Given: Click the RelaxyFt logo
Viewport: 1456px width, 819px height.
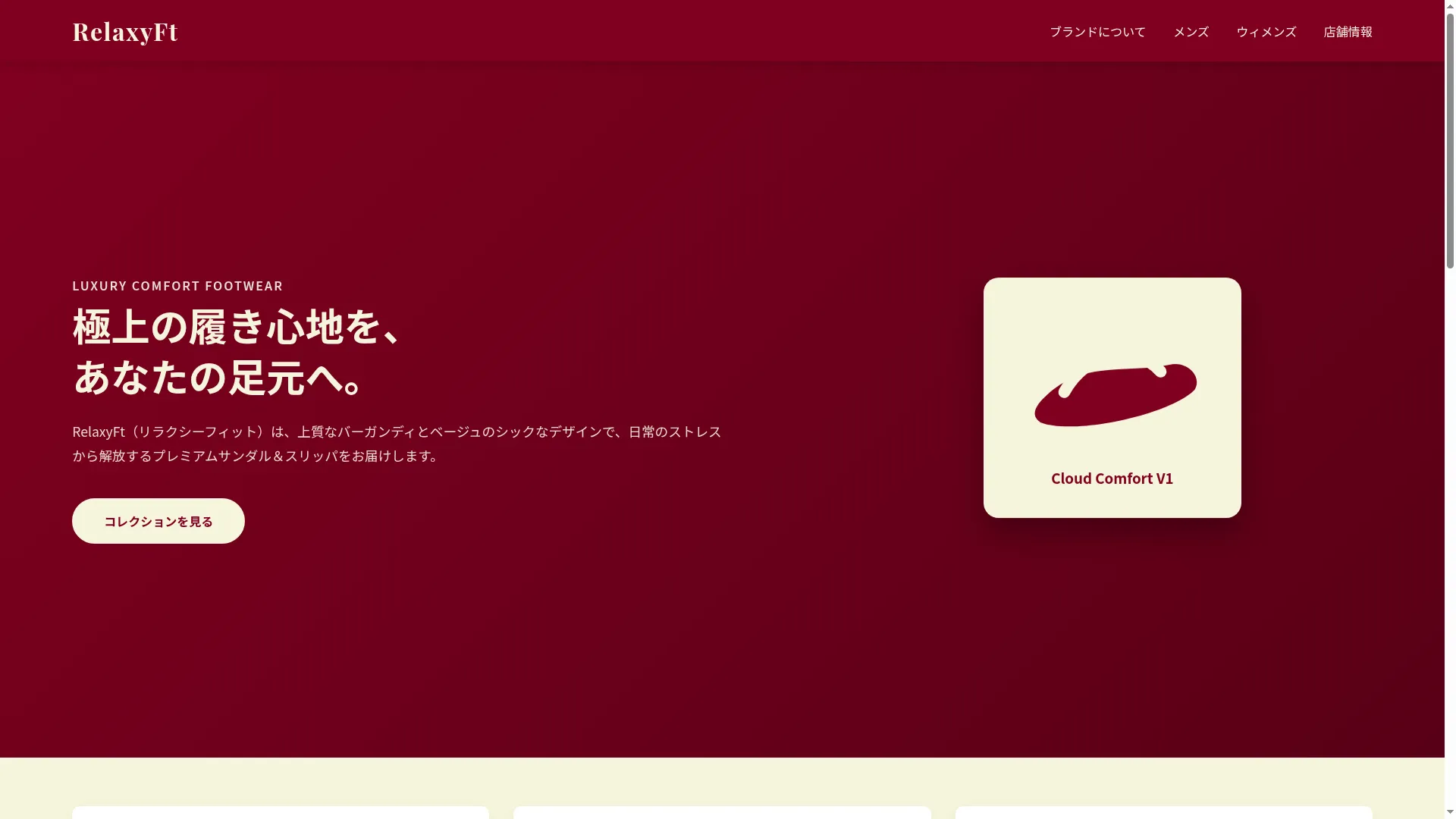Looking at the screenshot, I should (x=124, y=32).
